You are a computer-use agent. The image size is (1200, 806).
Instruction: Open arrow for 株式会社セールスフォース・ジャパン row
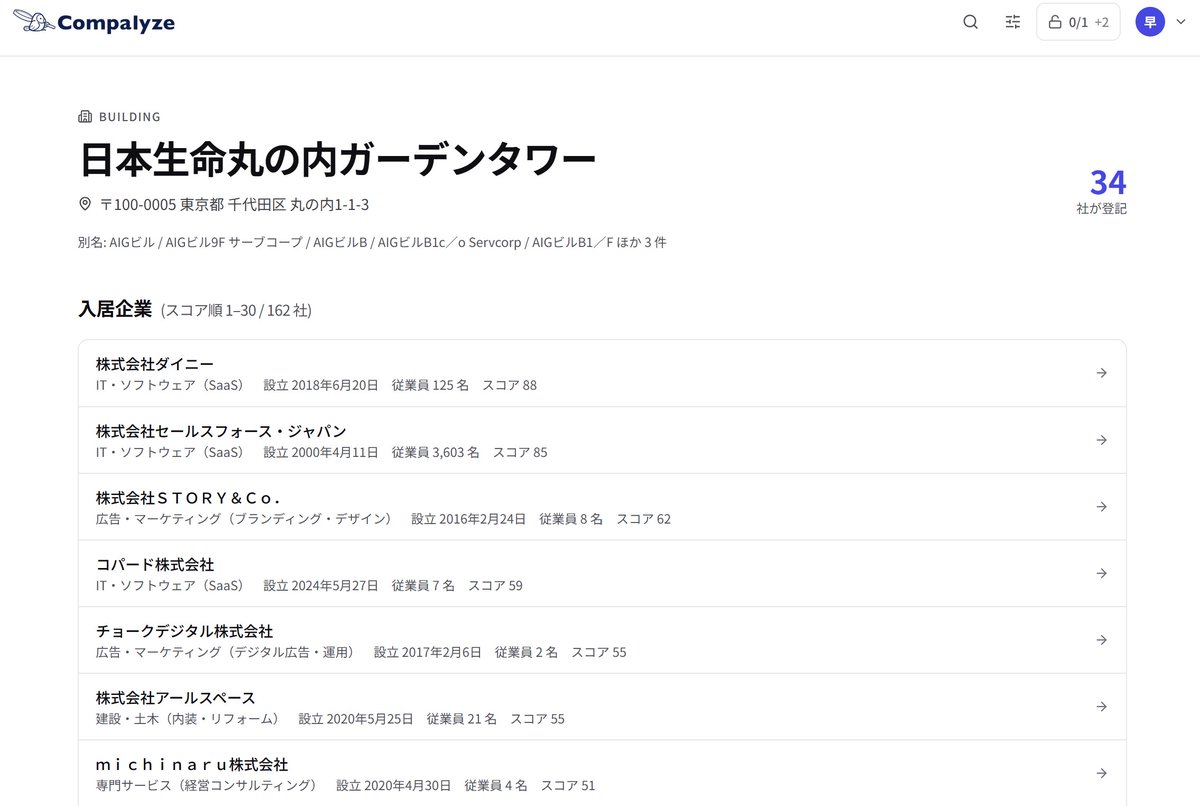[x=1101, y=440]
